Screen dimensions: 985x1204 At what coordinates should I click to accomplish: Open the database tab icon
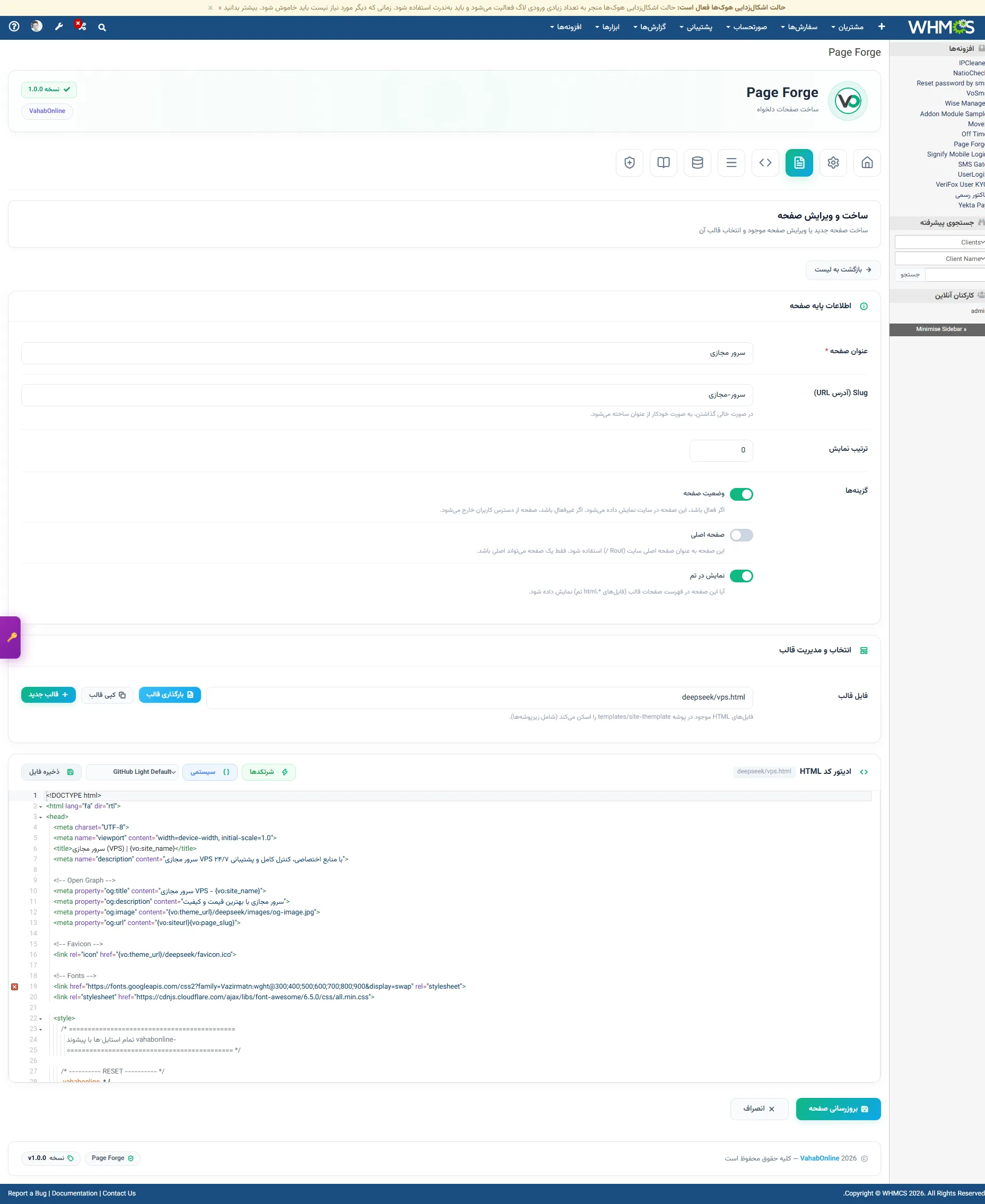(x=697, y=163)
